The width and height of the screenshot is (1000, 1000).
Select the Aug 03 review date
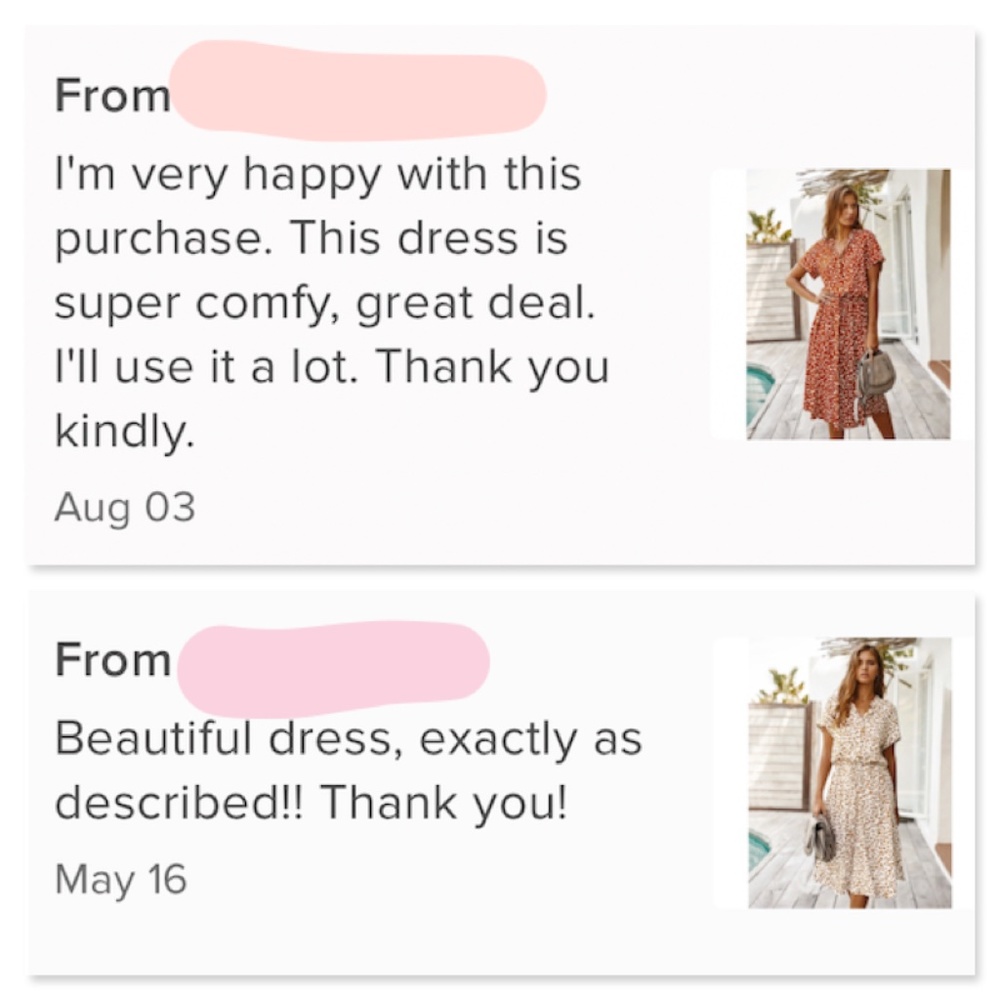[125, 507]
